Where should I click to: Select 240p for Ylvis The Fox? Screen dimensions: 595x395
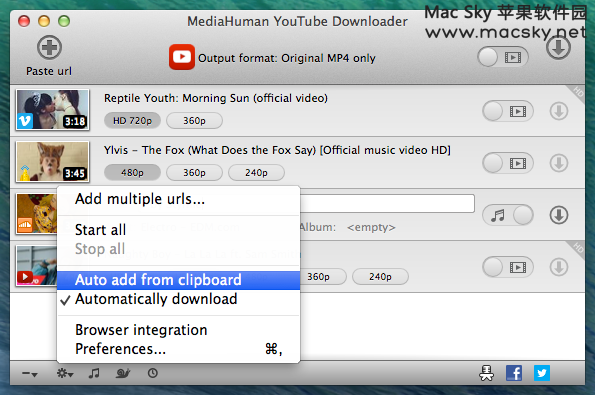(x=256, y=173)
